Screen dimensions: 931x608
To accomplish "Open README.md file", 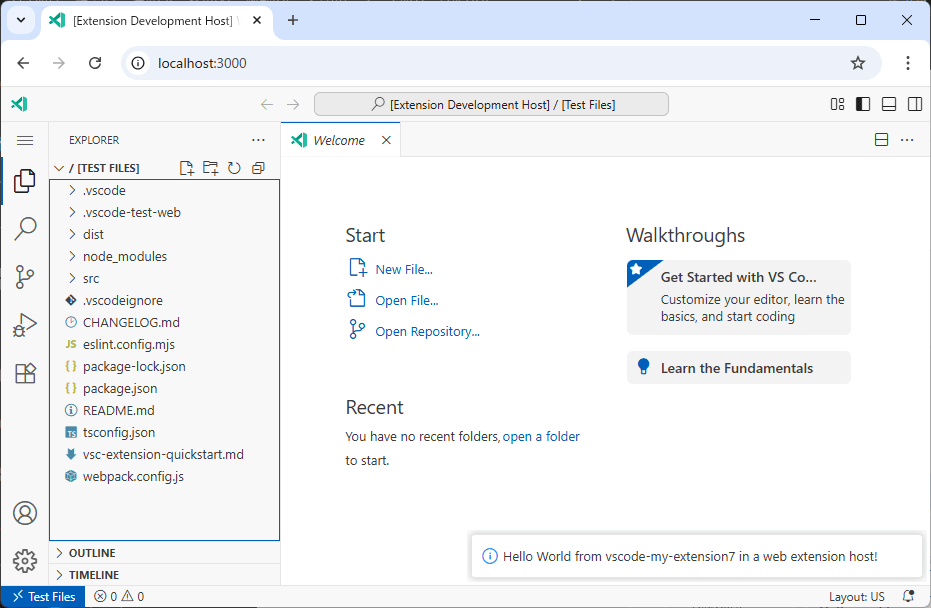I will [165, 410].
